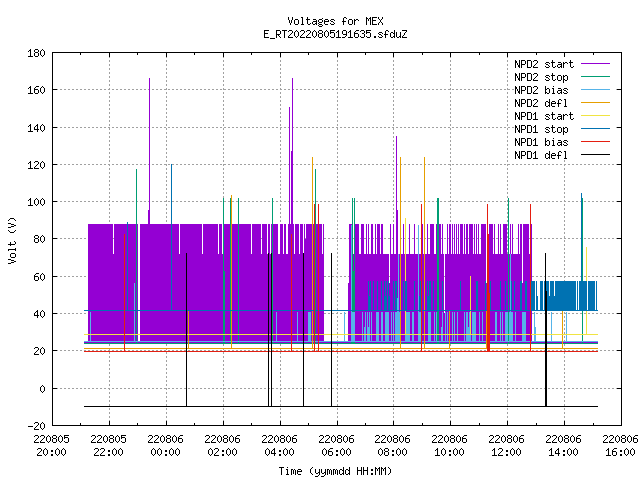Click the 'NPD1 stop' legend label
The height and width of the screenshot is (480, 640).
[x=541, y=129]
